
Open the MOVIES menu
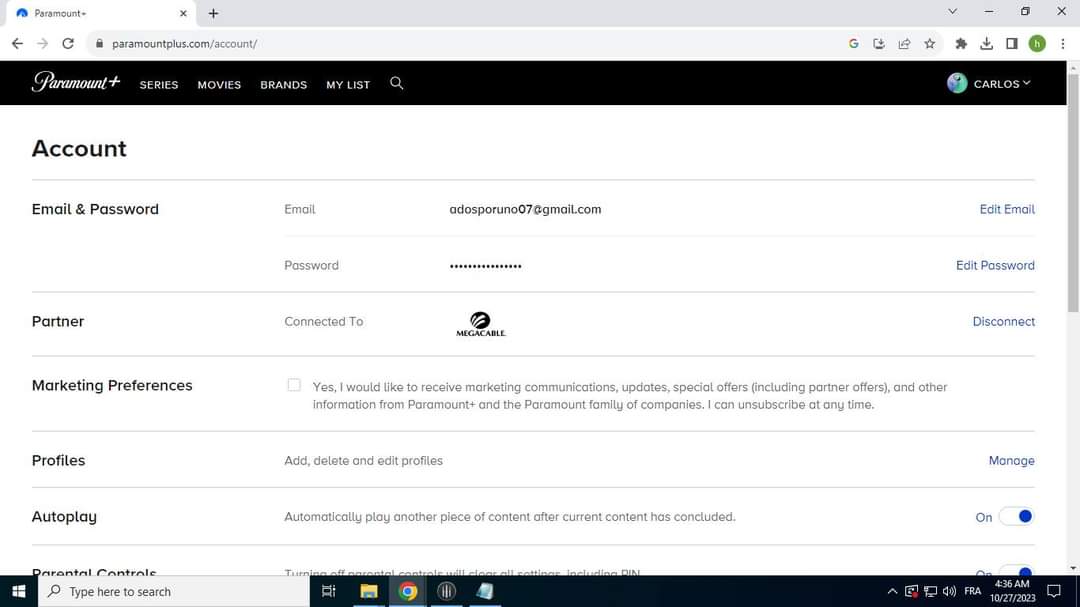click(219, 85)
